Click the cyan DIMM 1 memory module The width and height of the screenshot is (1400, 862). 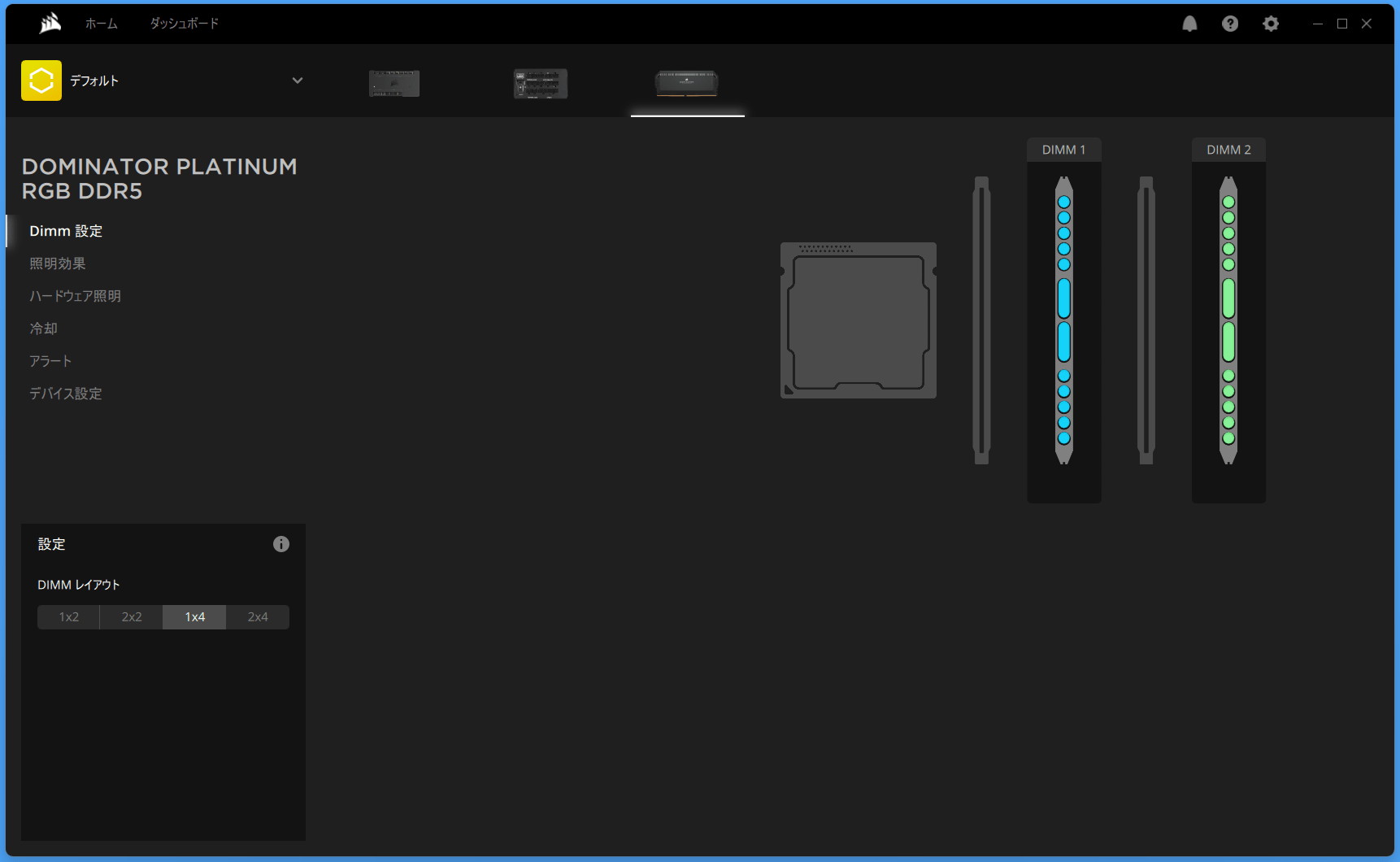1064,320
